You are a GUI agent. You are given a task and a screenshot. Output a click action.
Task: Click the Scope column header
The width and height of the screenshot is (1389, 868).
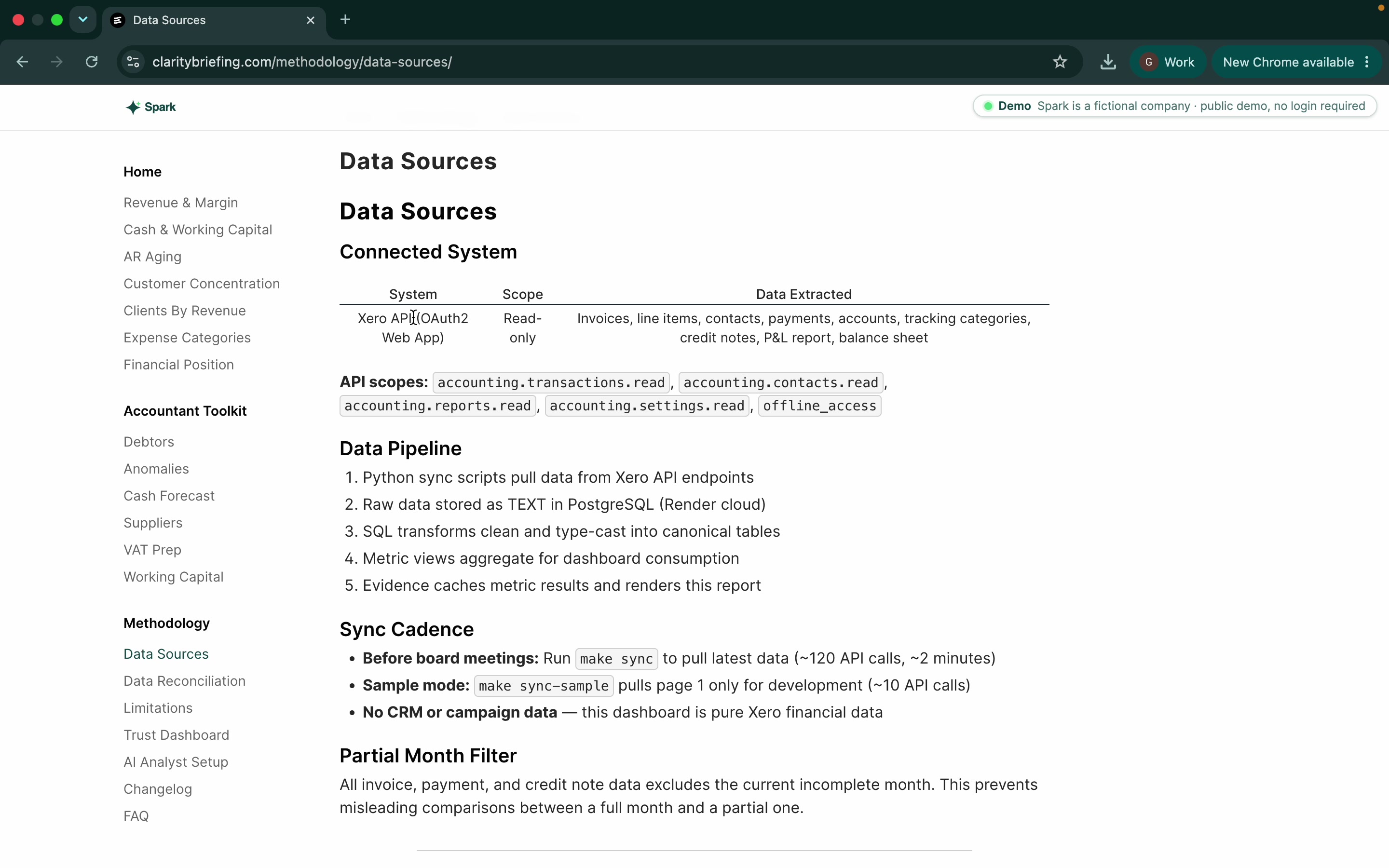pos(522,295)
